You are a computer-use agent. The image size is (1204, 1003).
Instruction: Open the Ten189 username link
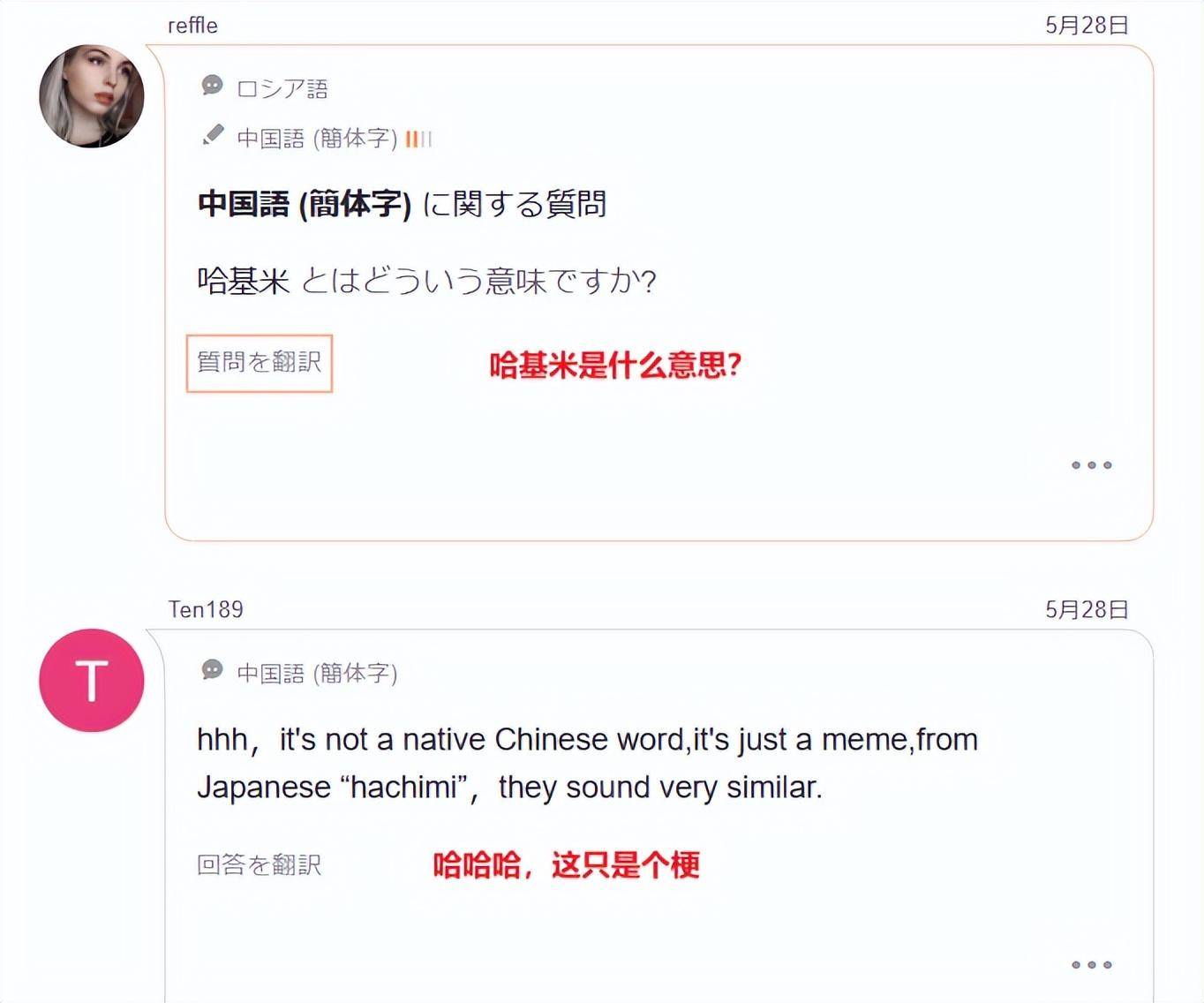tap(206, 609)
